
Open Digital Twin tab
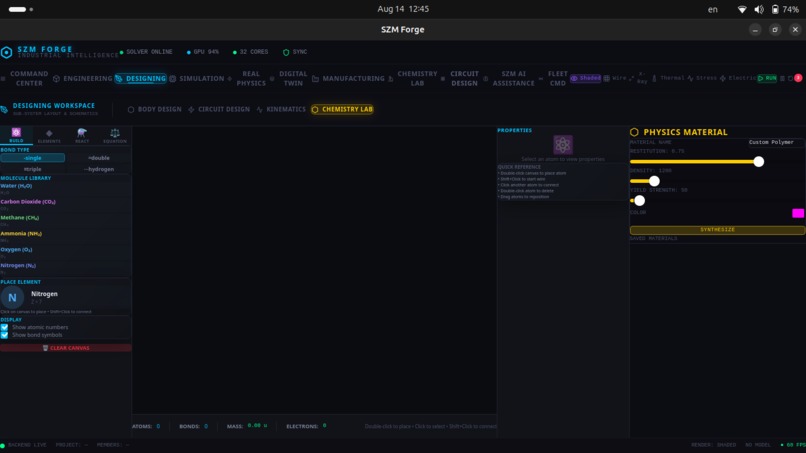(x=289, y=78)
